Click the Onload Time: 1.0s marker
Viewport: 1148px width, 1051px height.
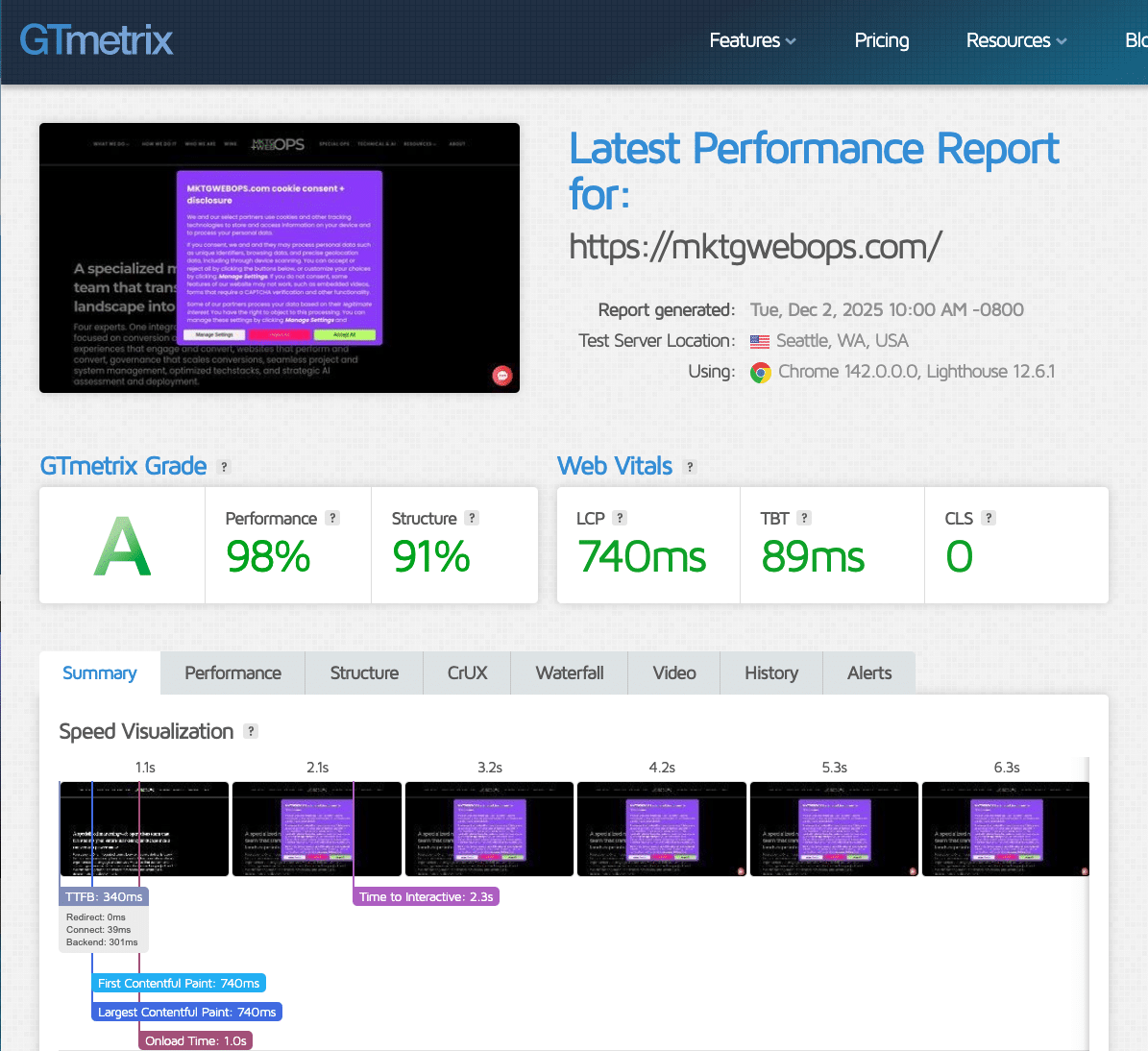point(195,1040)
